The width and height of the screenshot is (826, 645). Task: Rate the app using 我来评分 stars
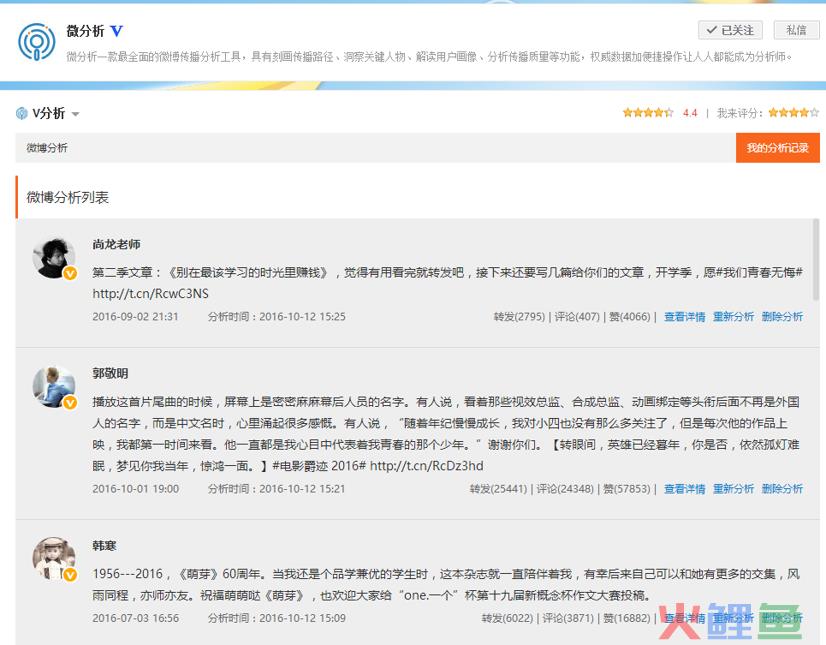[x=793, y=112]
